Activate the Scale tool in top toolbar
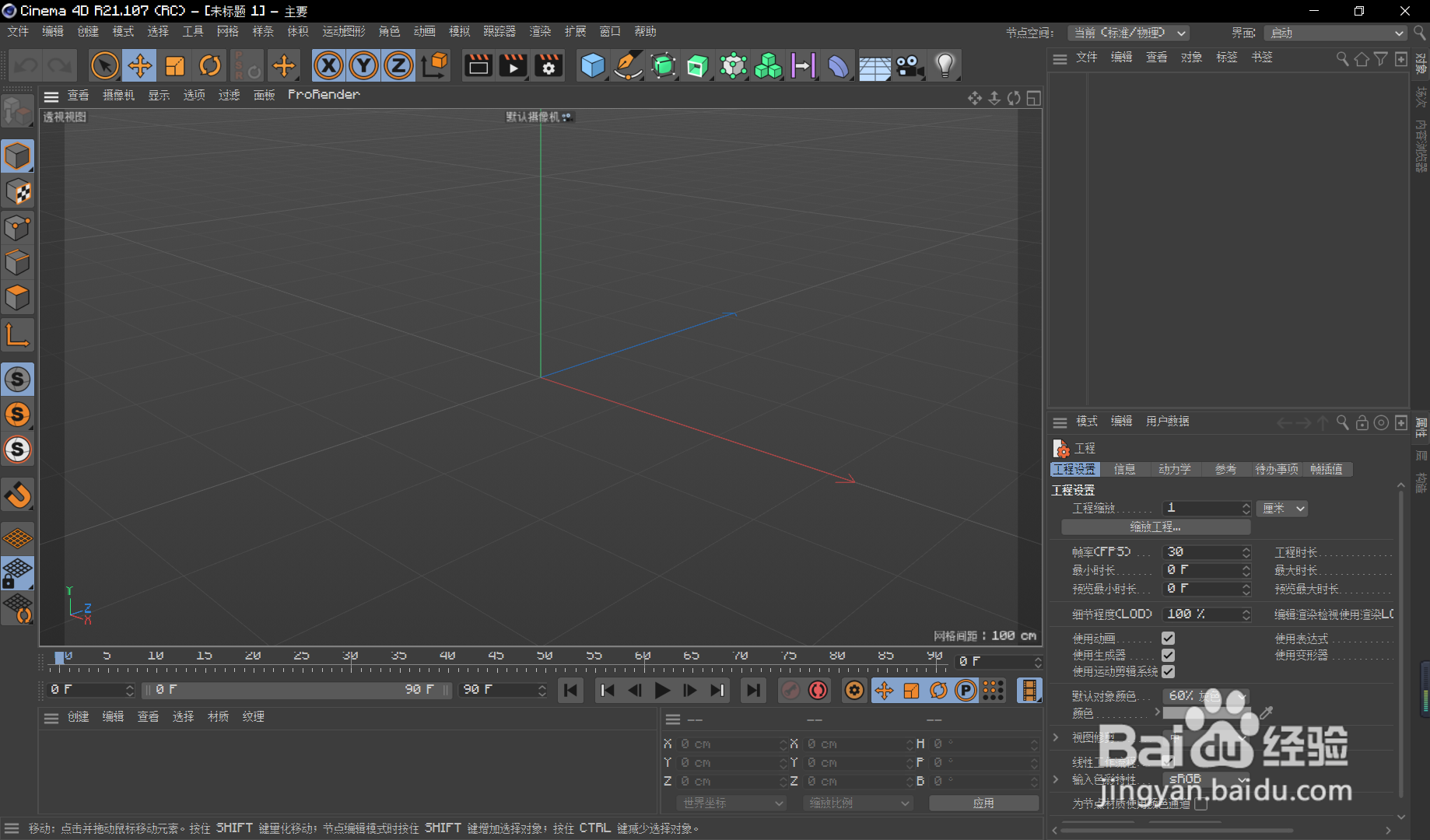This screenshot has width=1430, height=840. coord(175,66)
